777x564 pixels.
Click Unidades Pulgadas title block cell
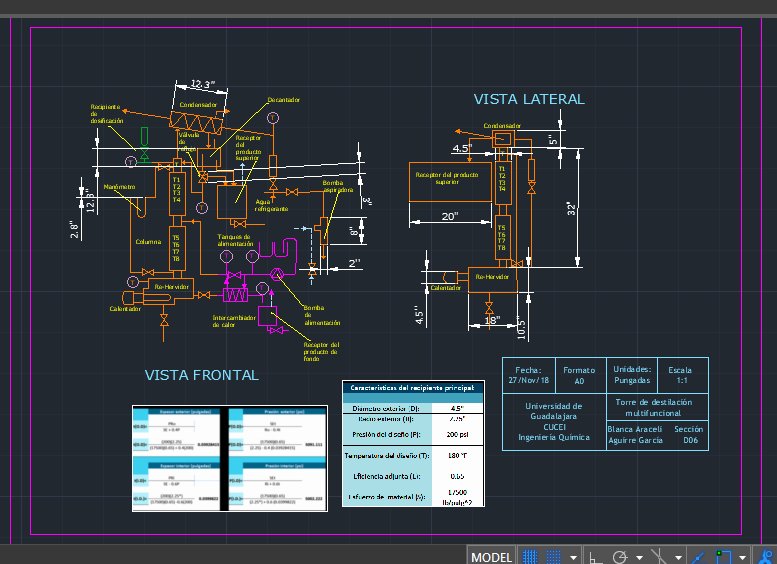pyautogui.click(x=632, y=375)
